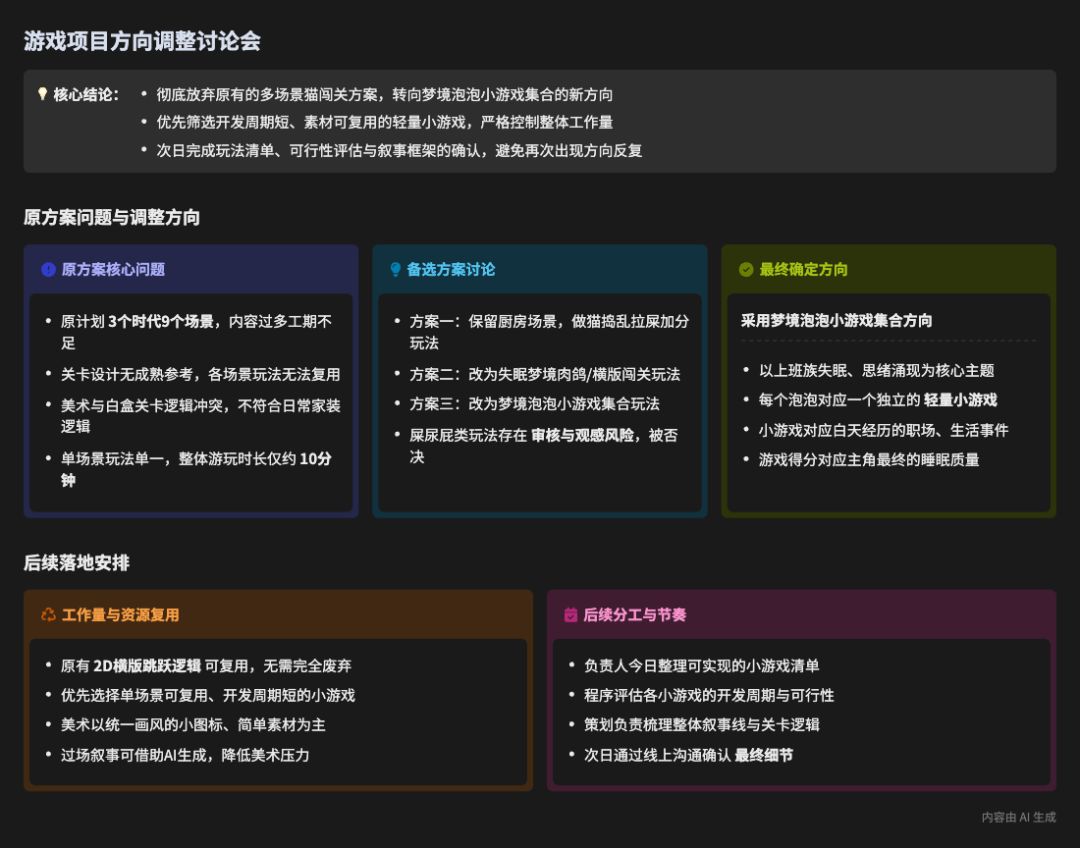Click the bullet 美术与白盒关卡逻辑冲突

pyautogui.click(x=200, y=415)
